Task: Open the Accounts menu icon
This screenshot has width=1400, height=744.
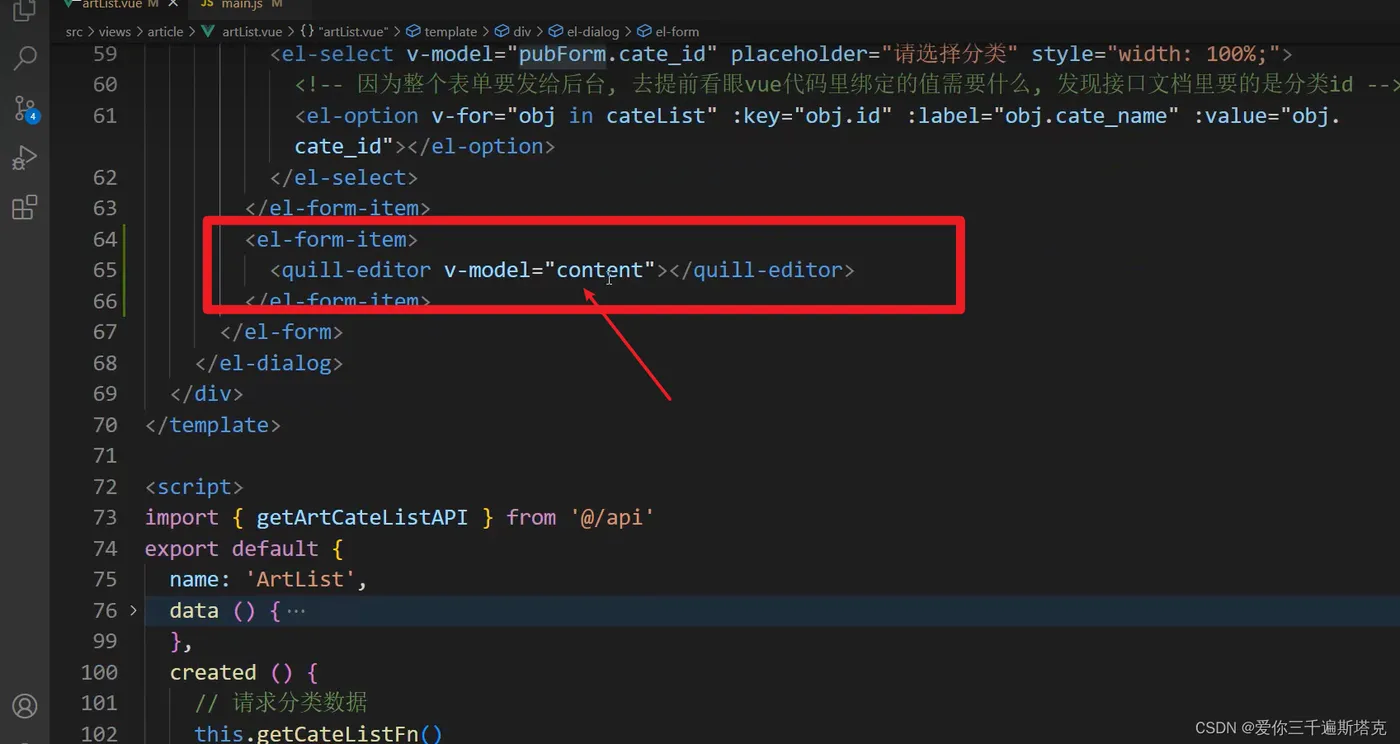Action: click(x=24, y=706)
